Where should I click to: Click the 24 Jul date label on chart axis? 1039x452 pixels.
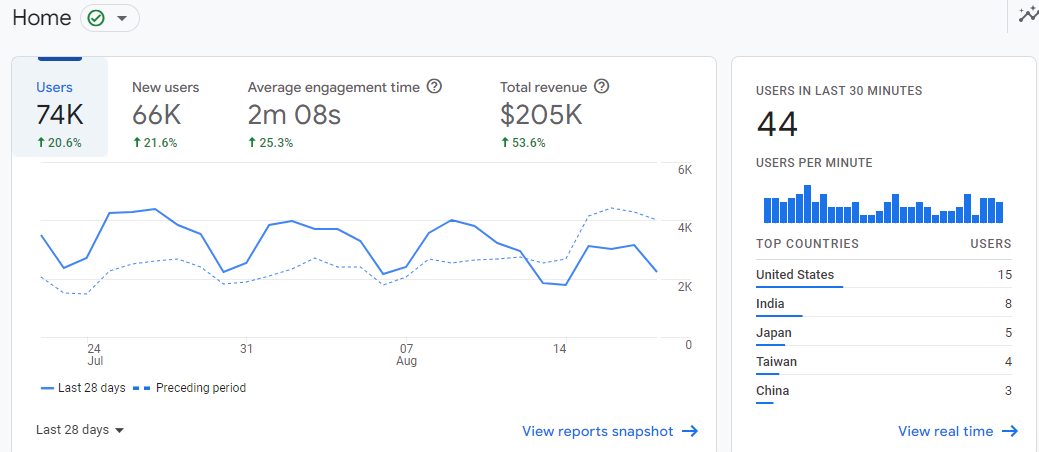(x=93, y=355)
